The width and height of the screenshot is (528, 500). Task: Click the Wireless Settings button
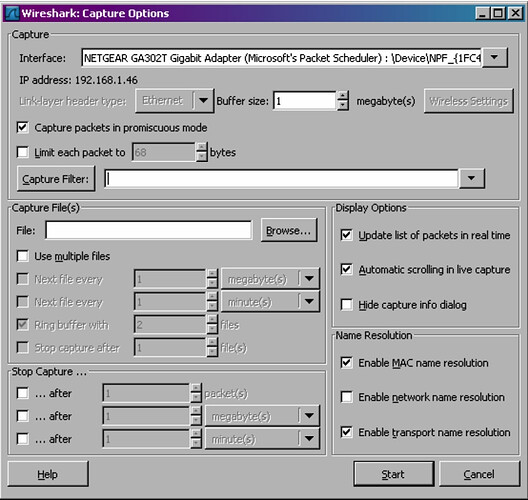(469, 101)
